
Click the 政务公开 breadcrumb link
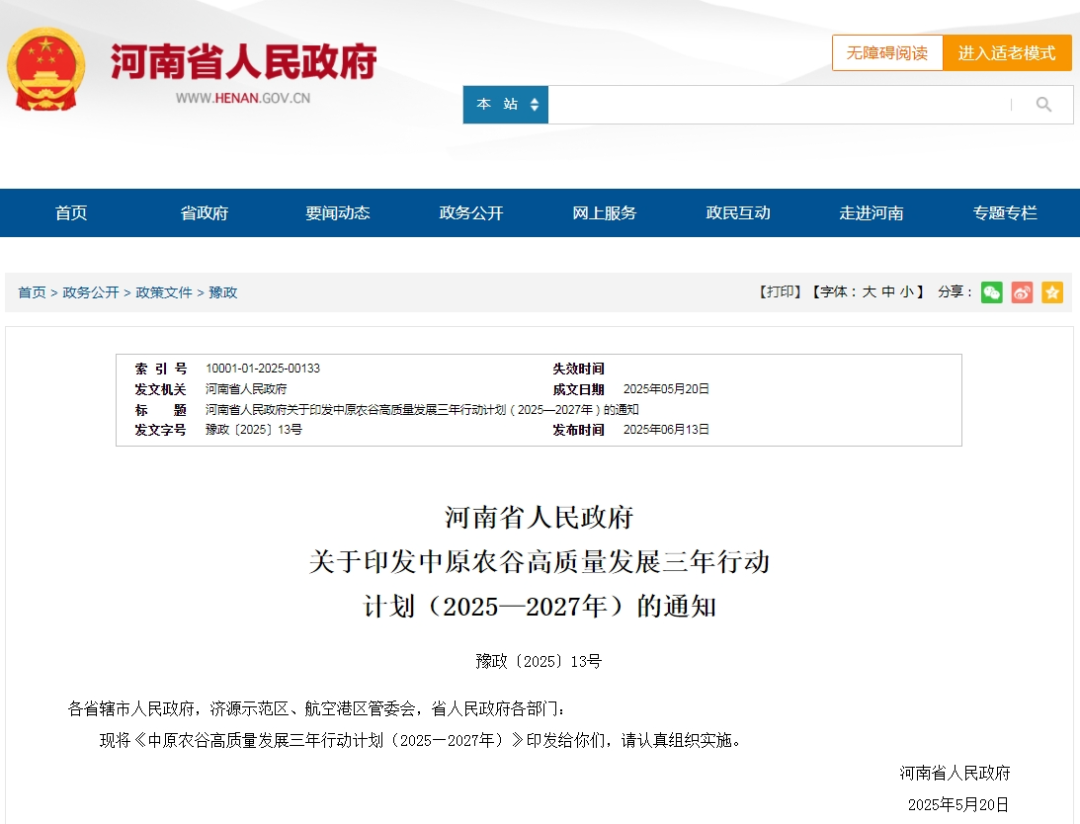click(90, 293)
